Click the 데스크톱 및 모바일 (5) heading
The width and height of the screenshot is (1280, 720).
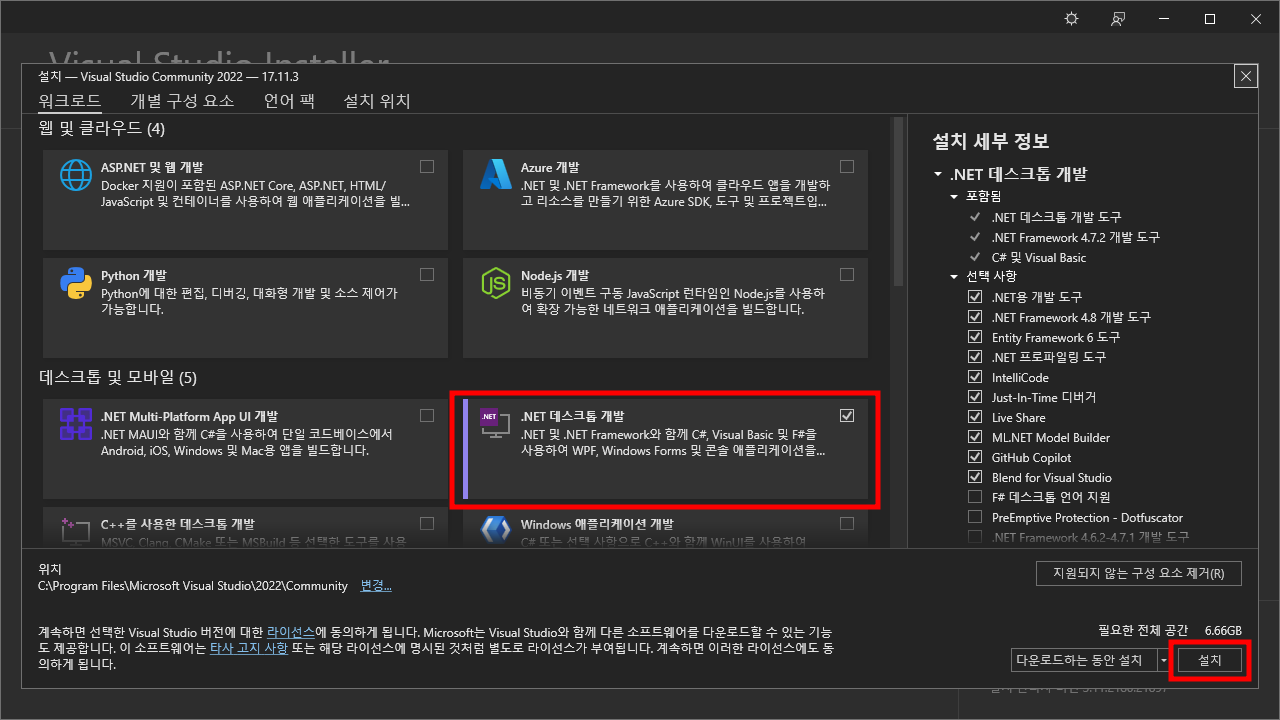coord(118,378)
